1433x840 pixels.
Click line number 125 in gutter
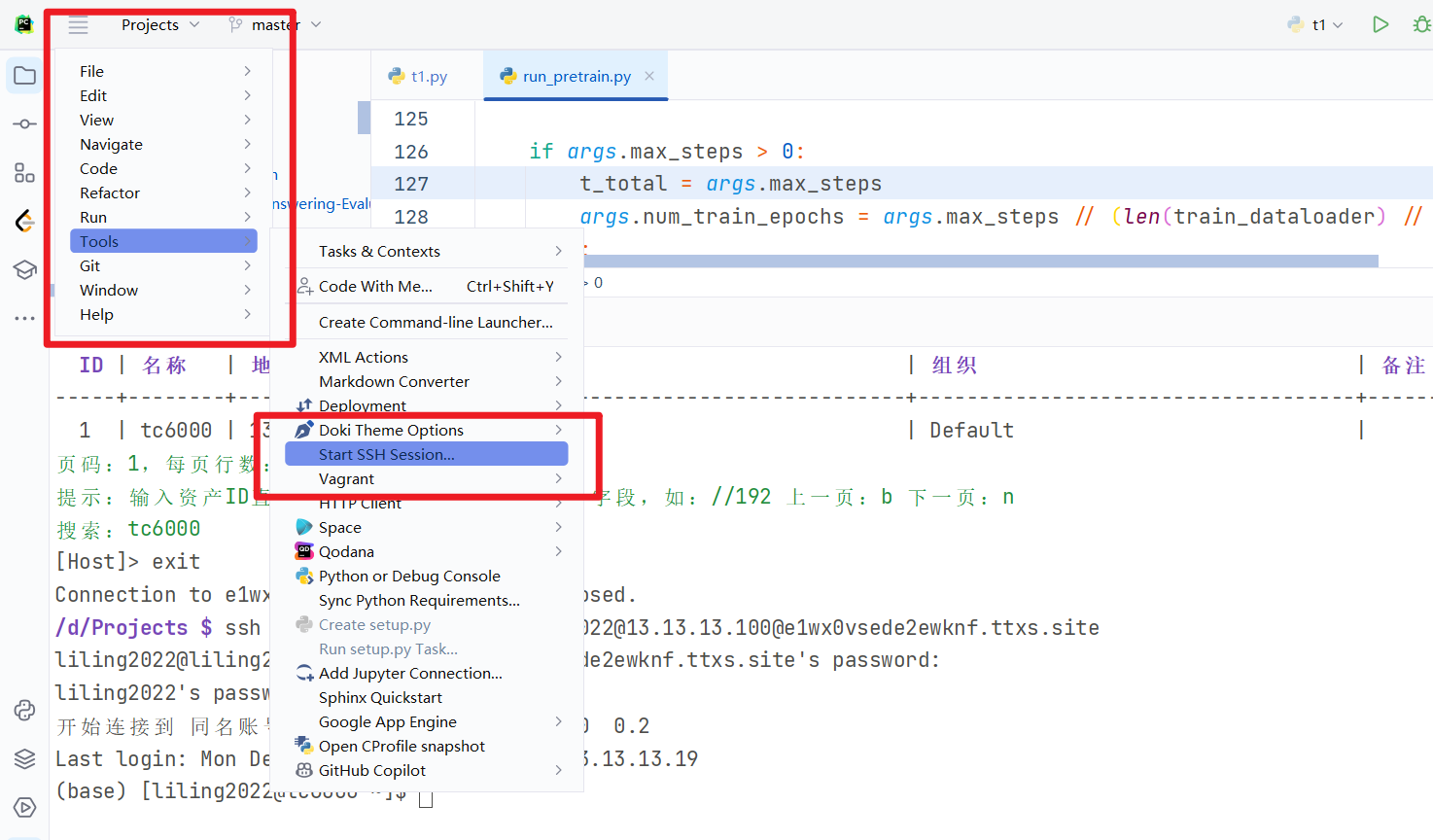click(411, 119)
